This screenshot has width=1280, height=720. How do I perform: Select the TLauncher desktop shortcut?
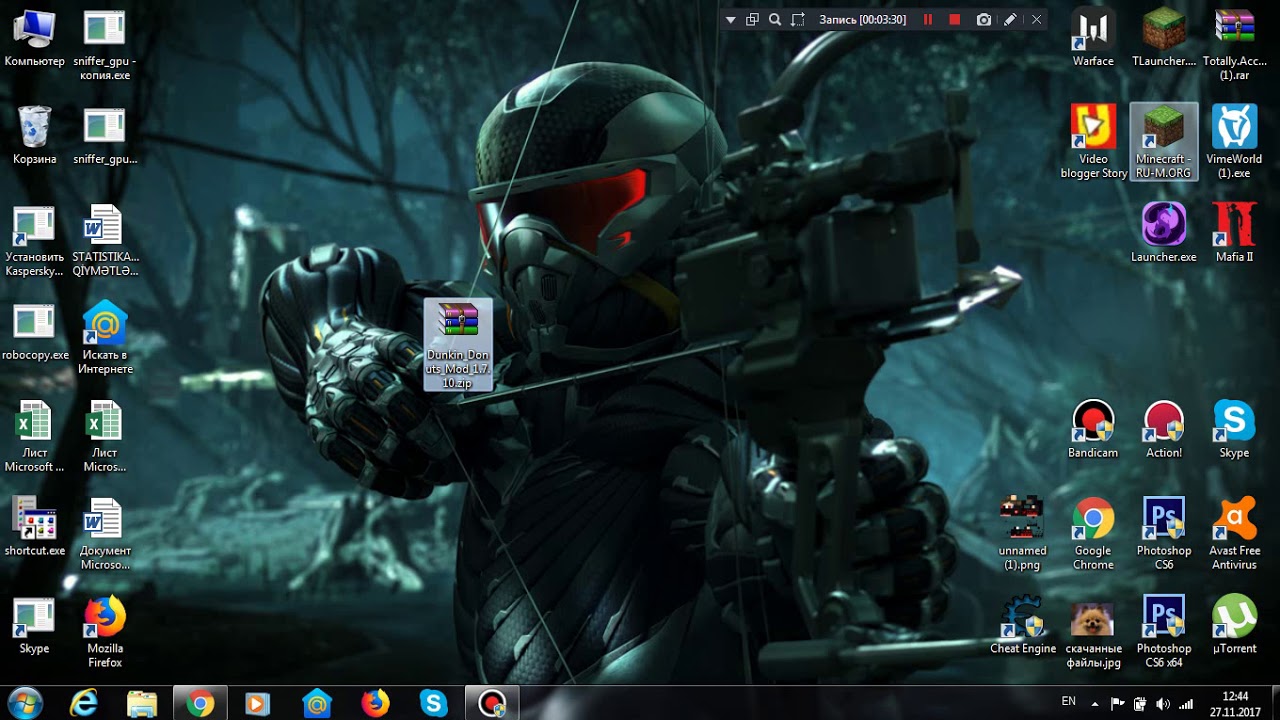click(x=1164, y=38)
